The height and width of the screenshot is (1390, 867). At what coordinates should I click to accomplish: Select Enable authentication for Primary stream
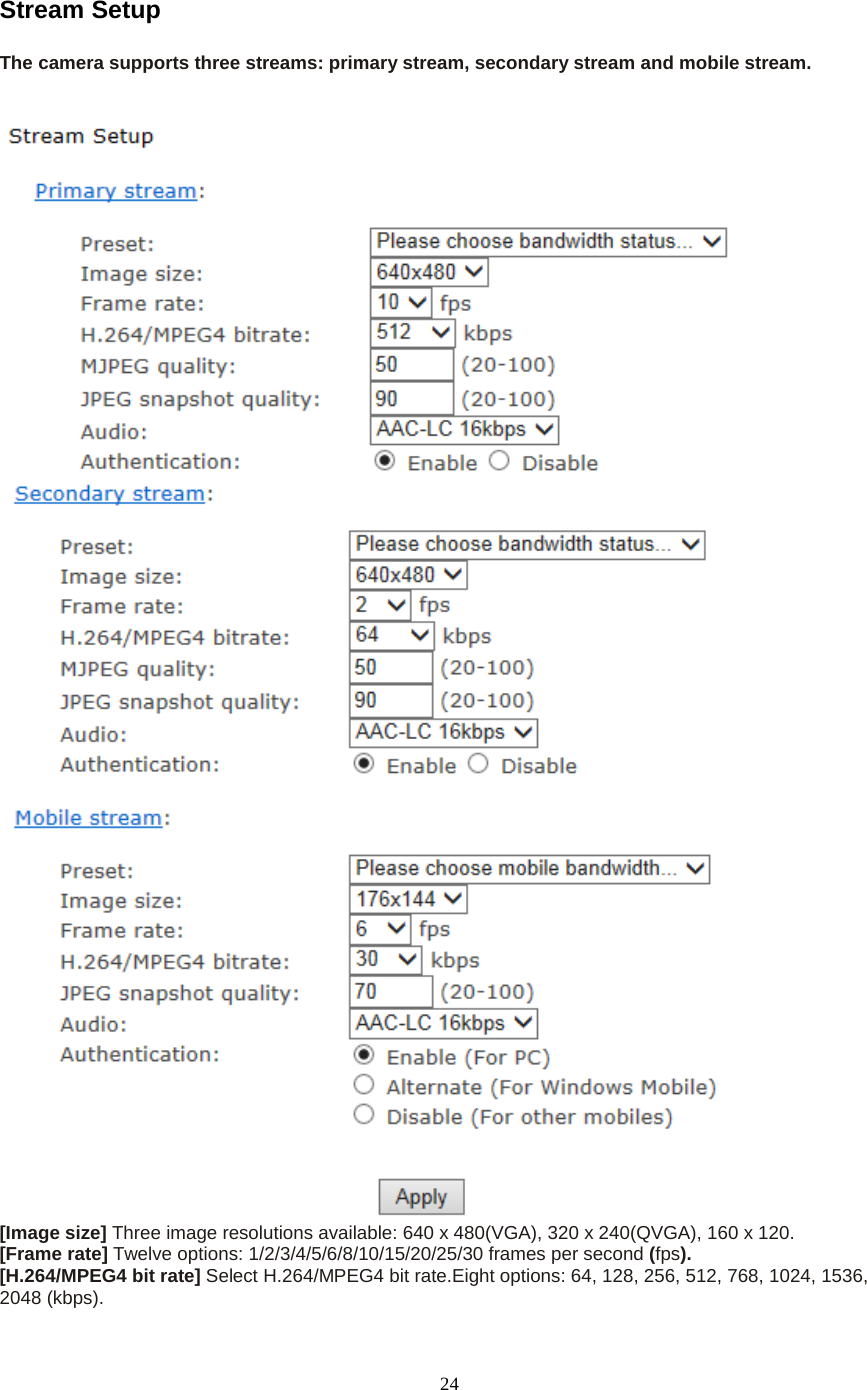click(384, 461)
